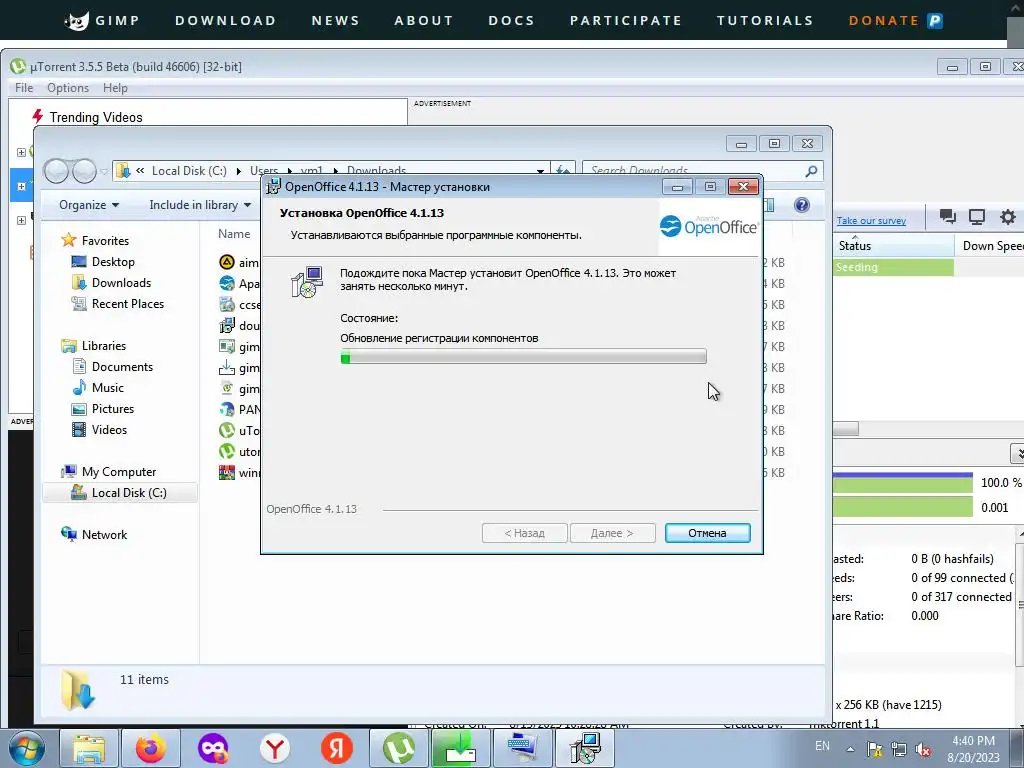Show hidden tray icons arrow

pos(850,749)
